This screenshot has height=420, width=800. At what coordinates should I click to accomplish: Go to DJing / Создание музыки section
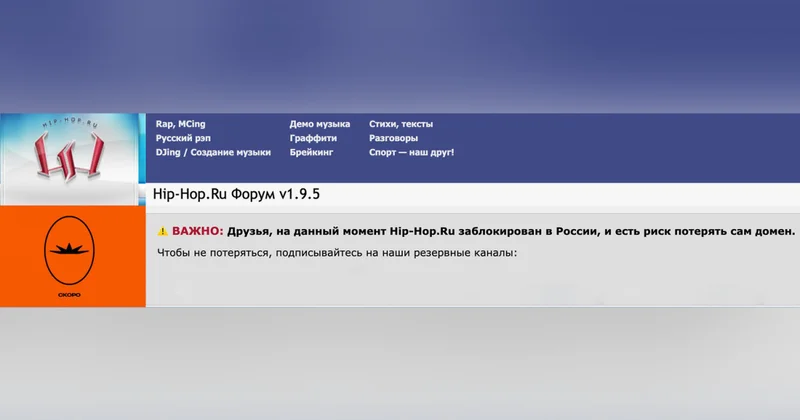coord(213,153)
